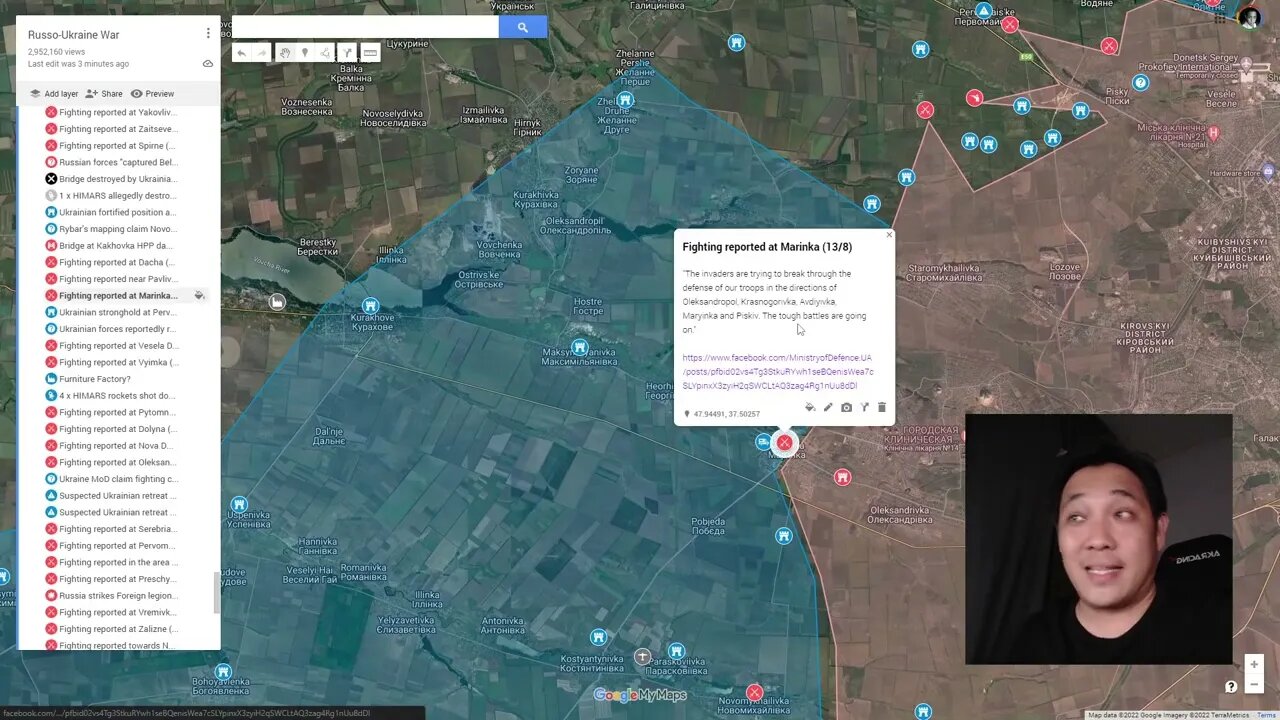1280x720 pixels.
Task: Select the hand (select items) tool
Action: pyautogui.click(x=284, y=53)
